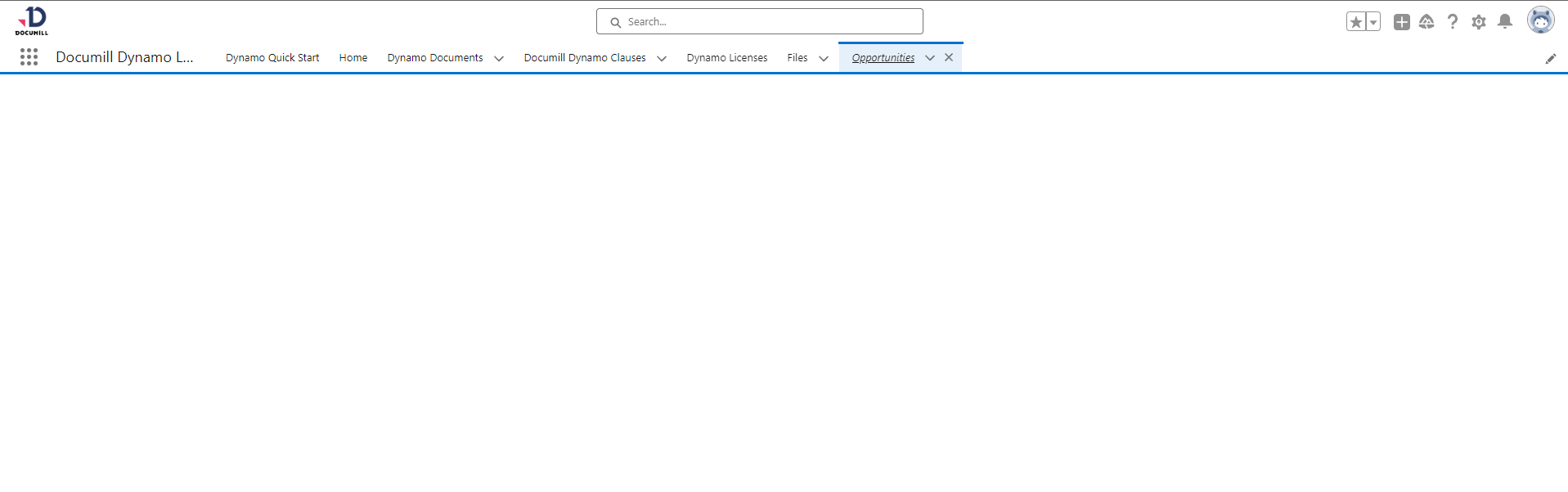The image size is (1568, 492).
Task: Go to the Home tab
Action: pos(353,58)
